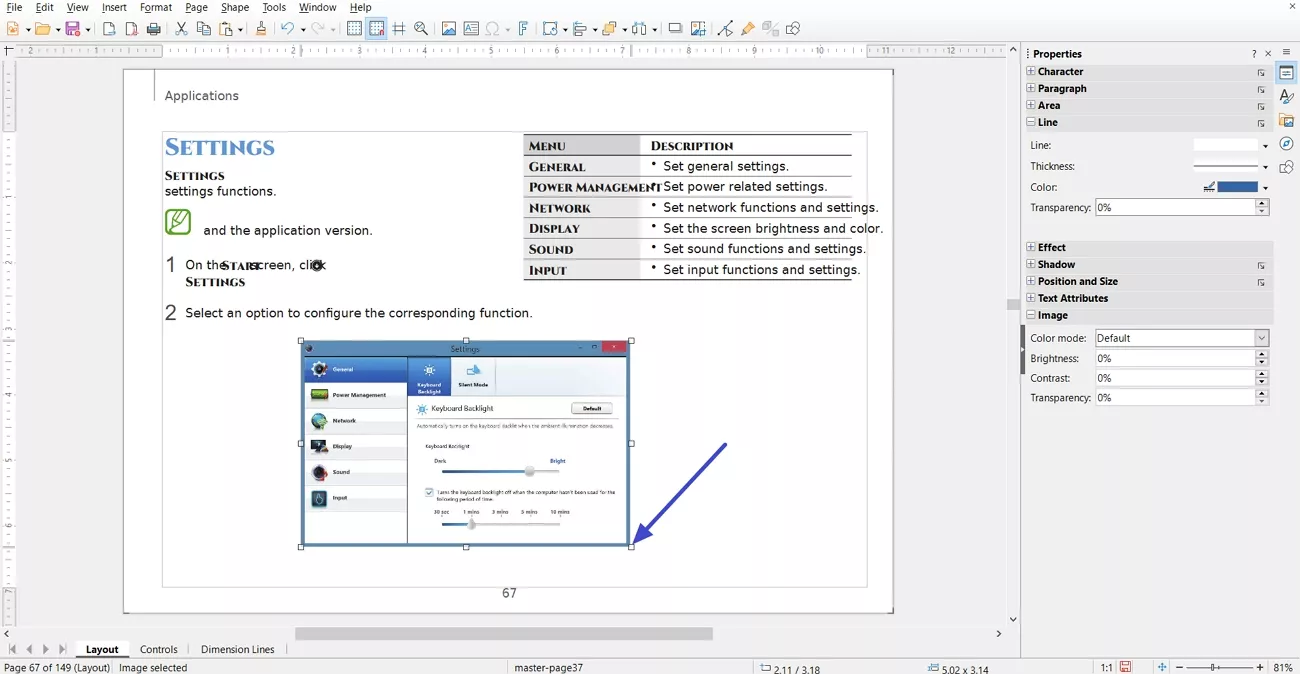The image size is (1300, 674).
Task: Click the blue line Color swatch
Action: [1237, 187]
